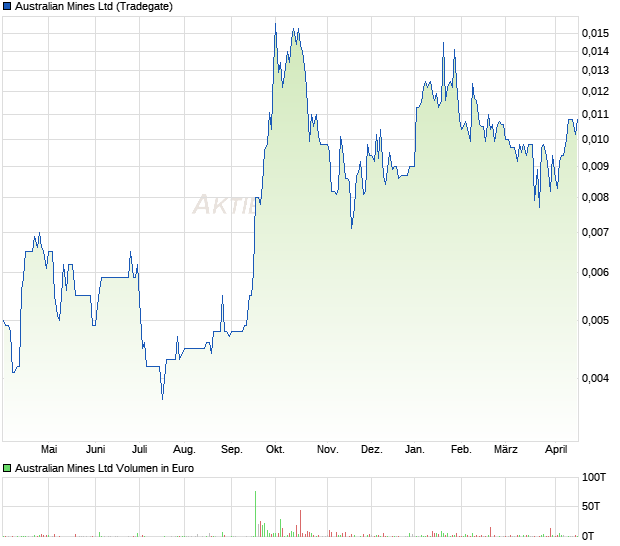Click the 0,009 price axis value
The width and height of the screenshot is (620, 546).
(595, 166)
